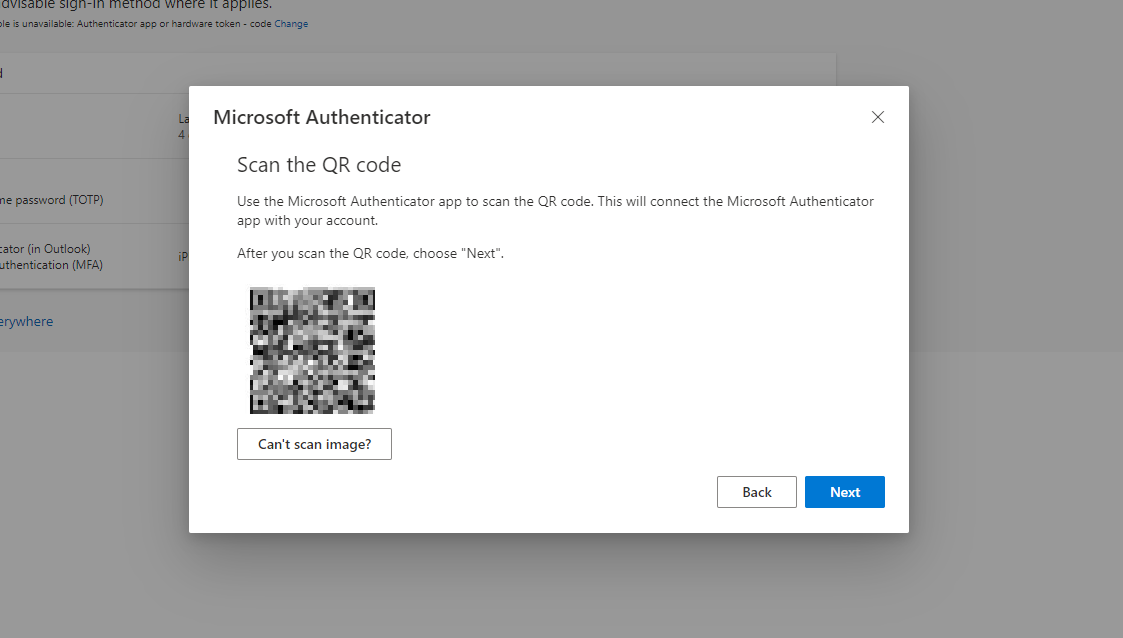The width and height of the screenshot is (1123, 638).
Task: Click the Change link in background page
Action: [x=291, y=24]
